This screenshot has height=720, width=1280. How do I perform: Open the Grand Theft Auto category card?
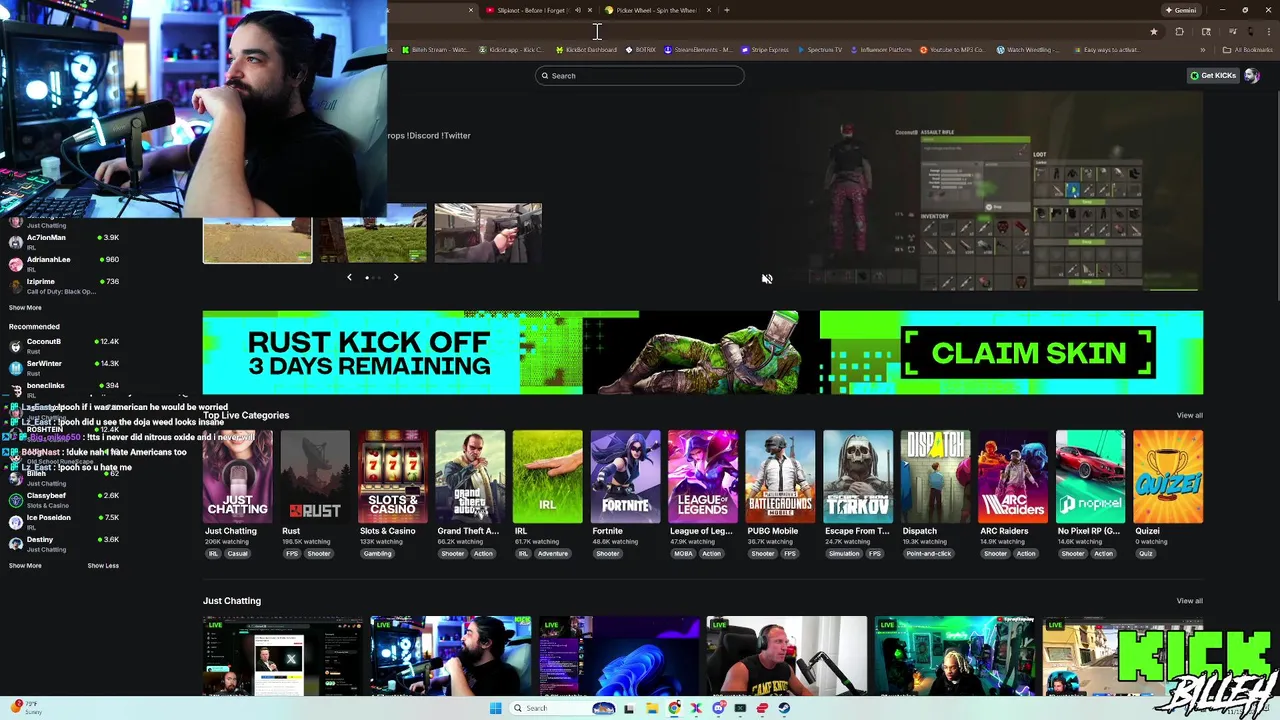point(470,477)
